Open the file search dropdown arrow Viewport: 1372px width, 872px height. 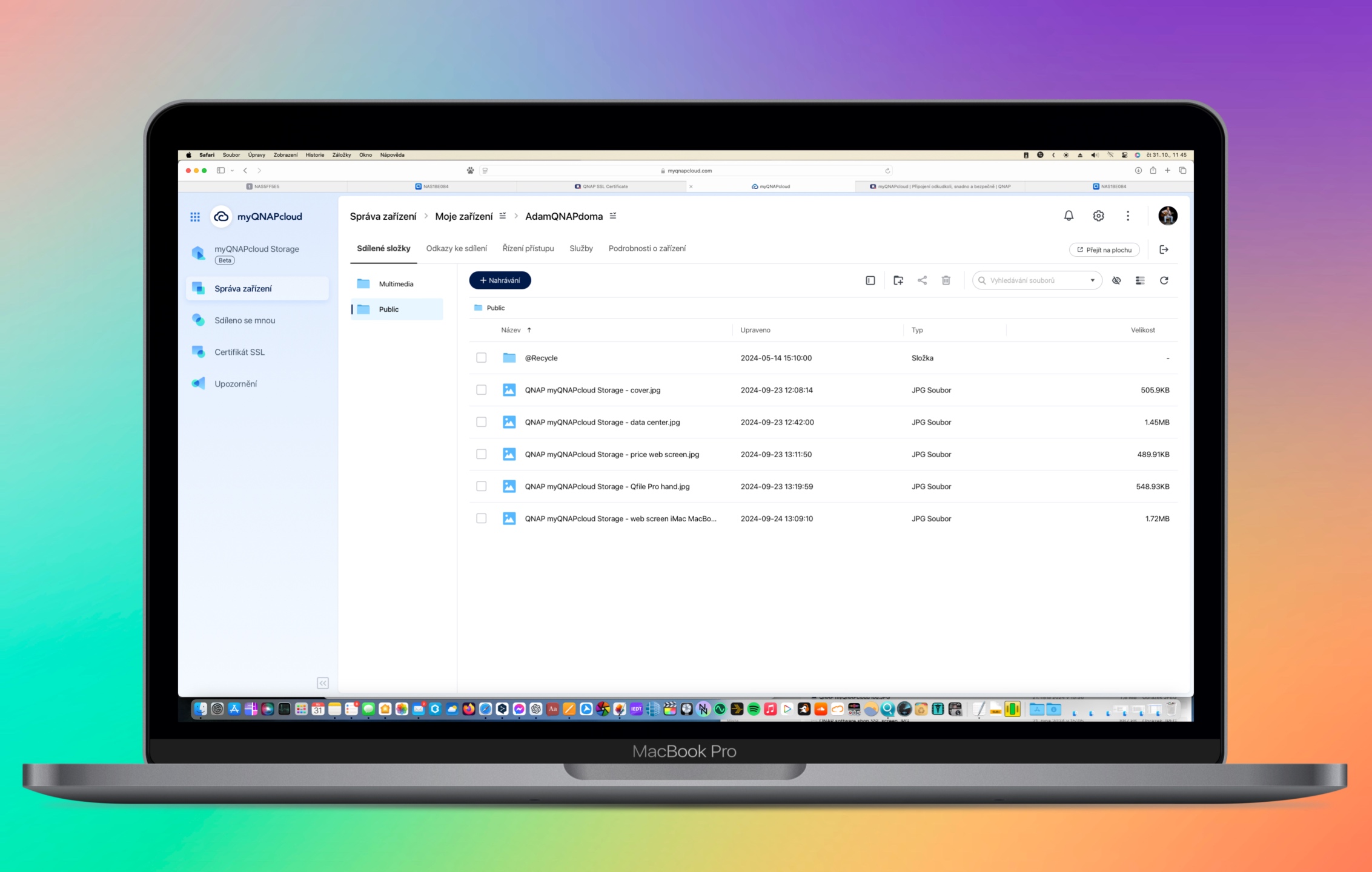coord(1092,280)
